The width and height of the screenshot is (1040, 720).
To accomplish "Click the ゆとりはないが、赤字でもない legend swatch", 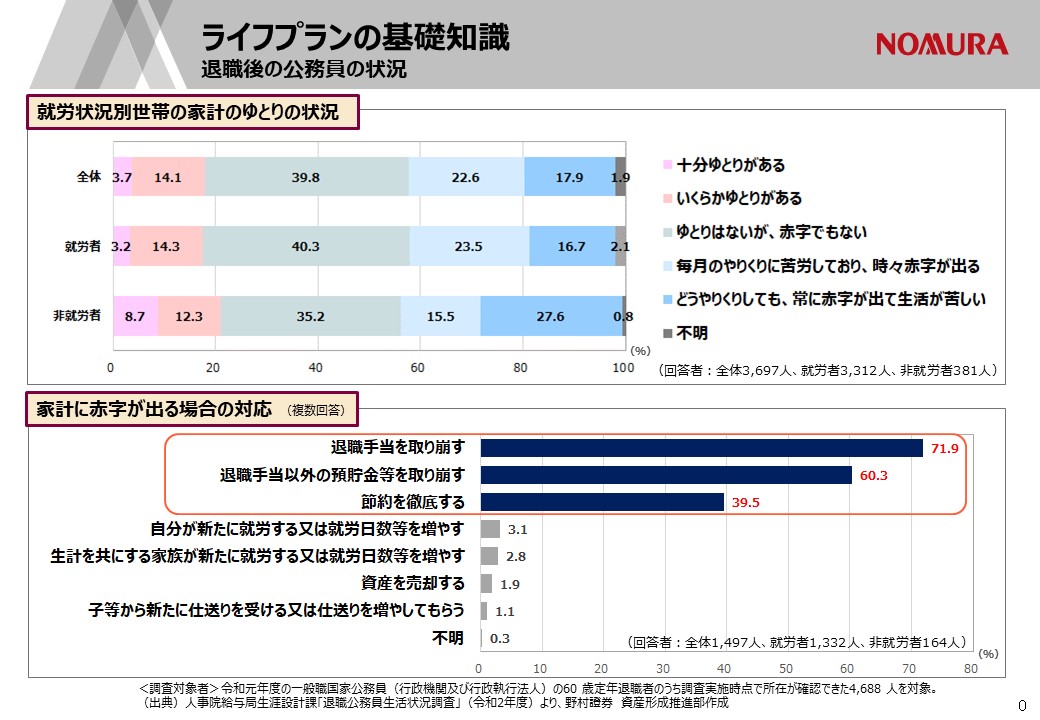I will 667,232.
